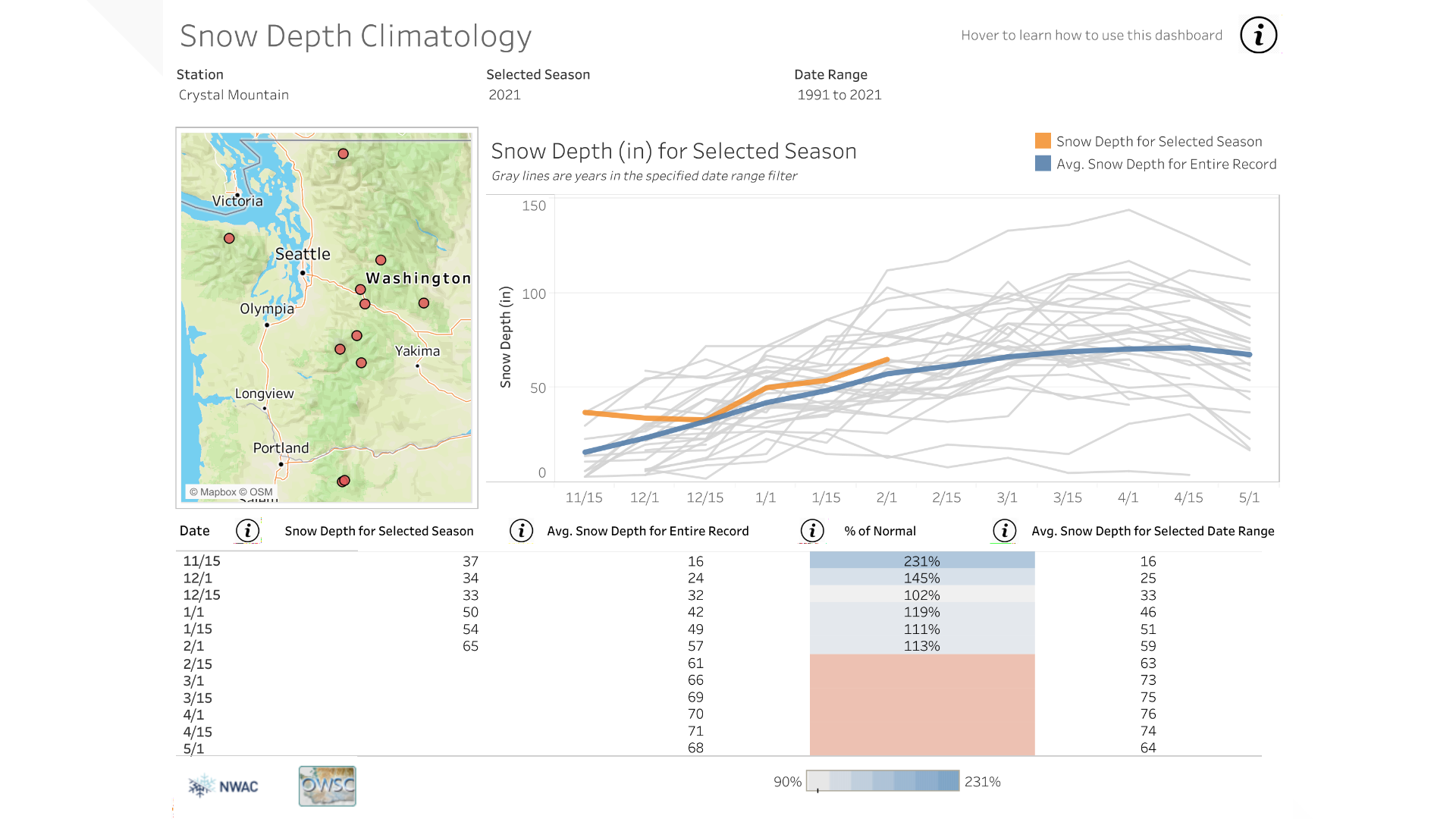Click the NWAC snowflake logo
Viewport: 1456px width, 819px height.
(201, 786)
